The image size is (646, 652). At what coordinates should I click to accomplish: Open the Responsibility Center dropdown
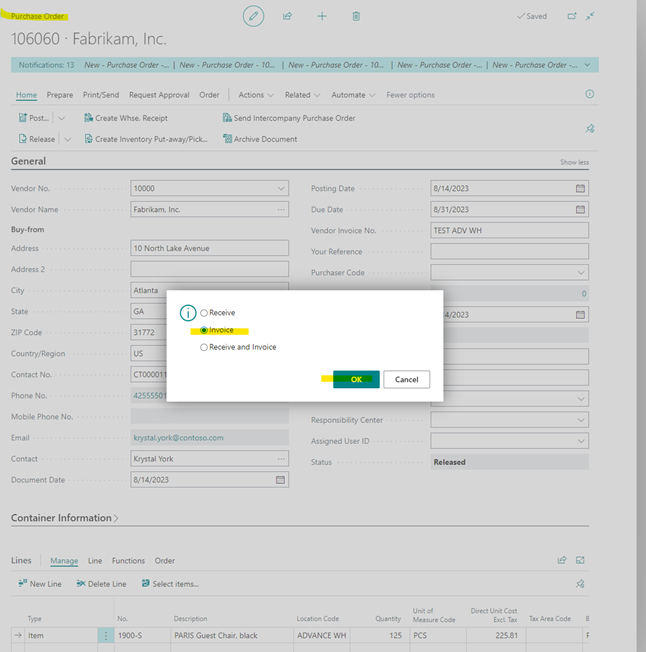(x=581, y=420)
